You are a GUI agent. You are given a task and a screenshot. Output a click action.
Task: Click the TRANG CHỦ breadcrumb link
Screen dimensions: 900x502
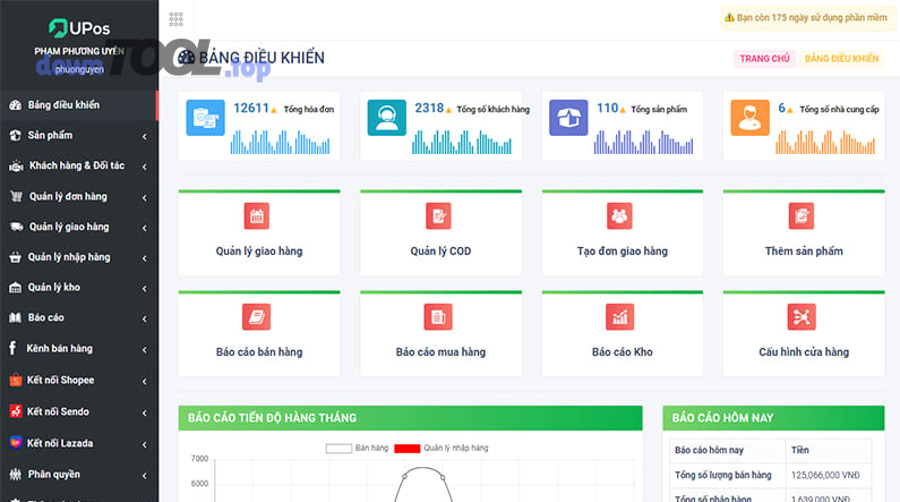coord(765,59)
